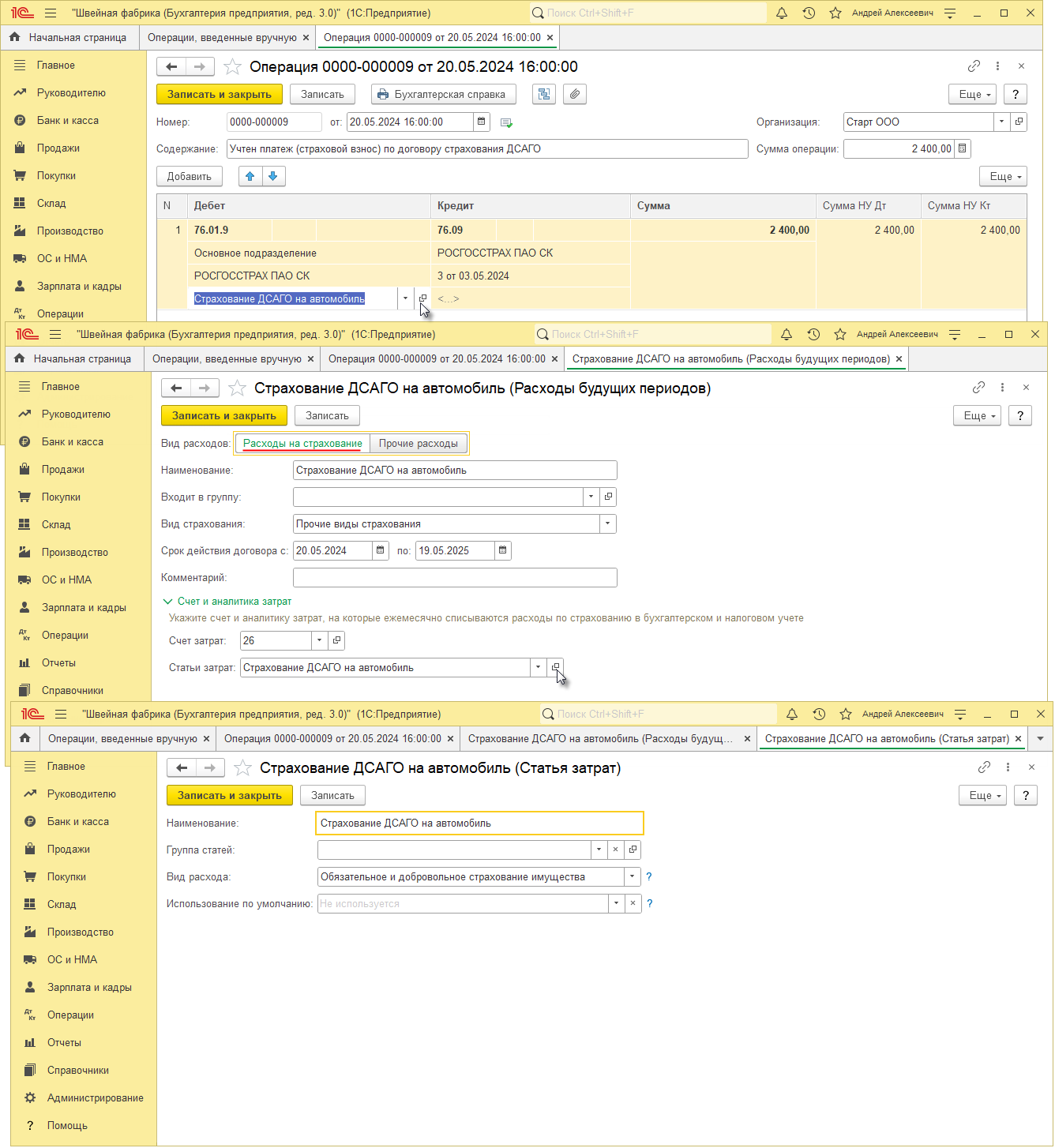
Task: Select Расходы на страхование expense type
Action: pyautogui.click(x=302, y=443)
